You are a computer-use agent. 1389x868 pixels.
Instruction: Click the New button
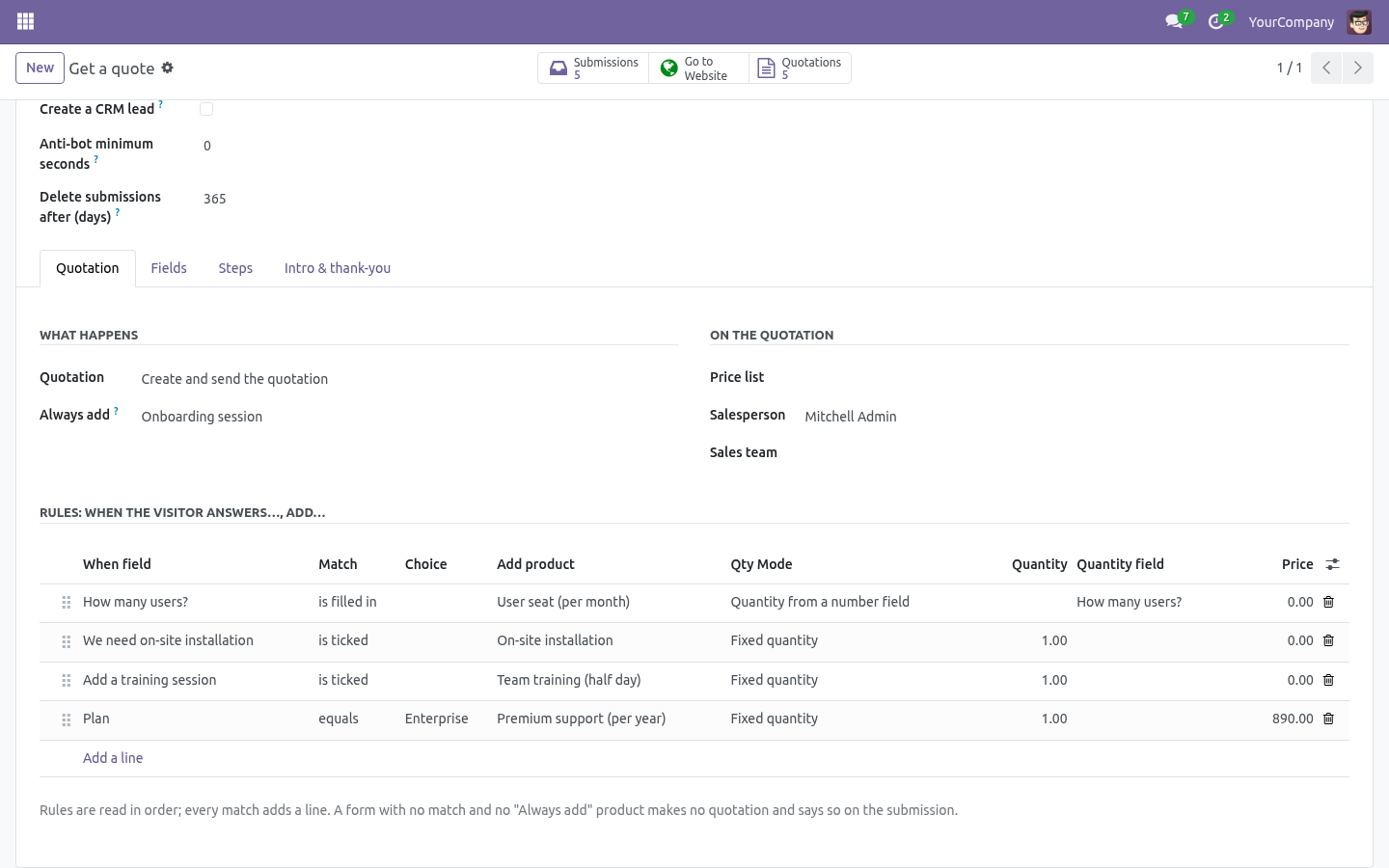[x=41, y=68]
